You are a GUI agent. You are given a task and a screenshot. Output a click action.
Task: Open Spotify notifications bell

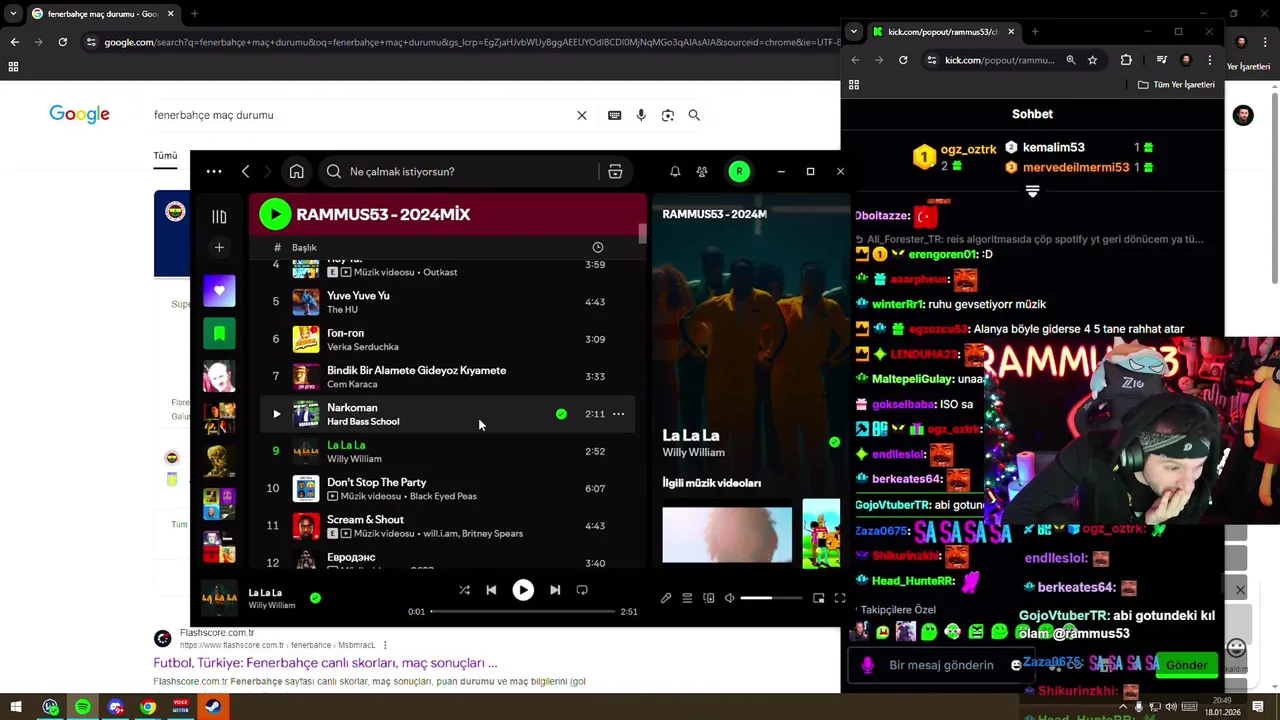tap(675, 171)
